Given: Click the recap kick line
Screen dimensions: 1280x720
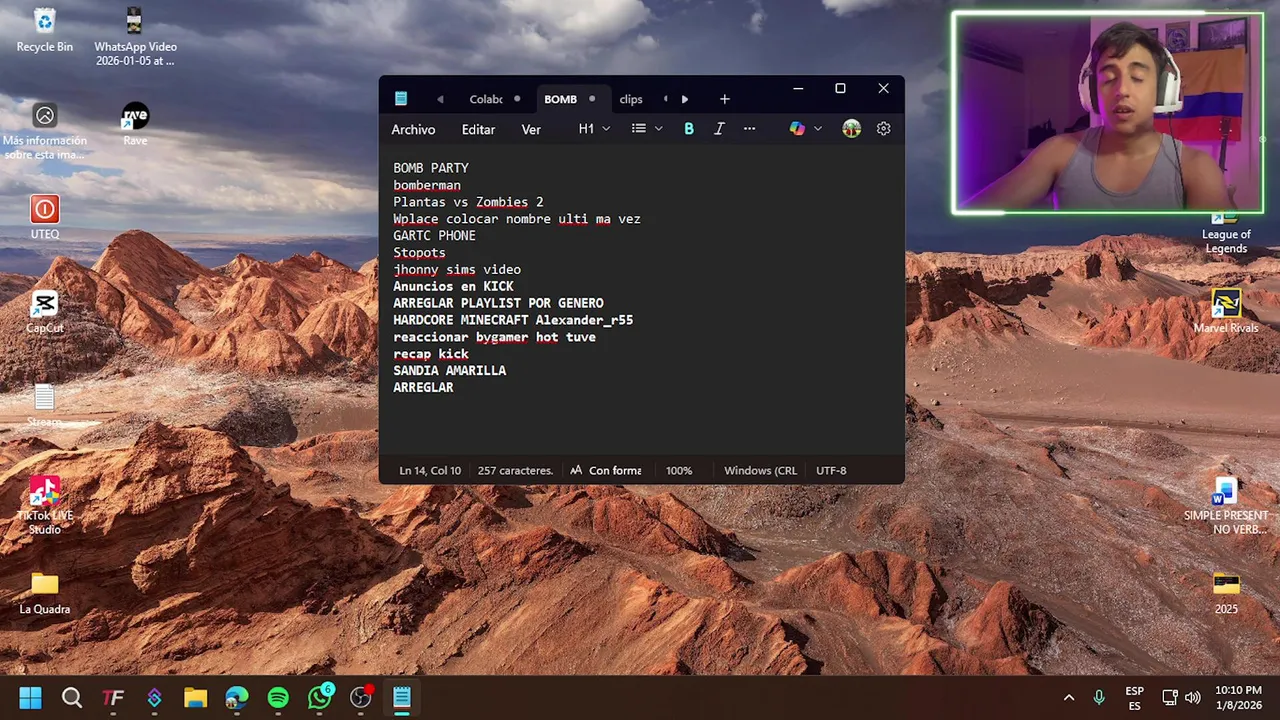Looking at the screenshot, I should pos(431,354).
